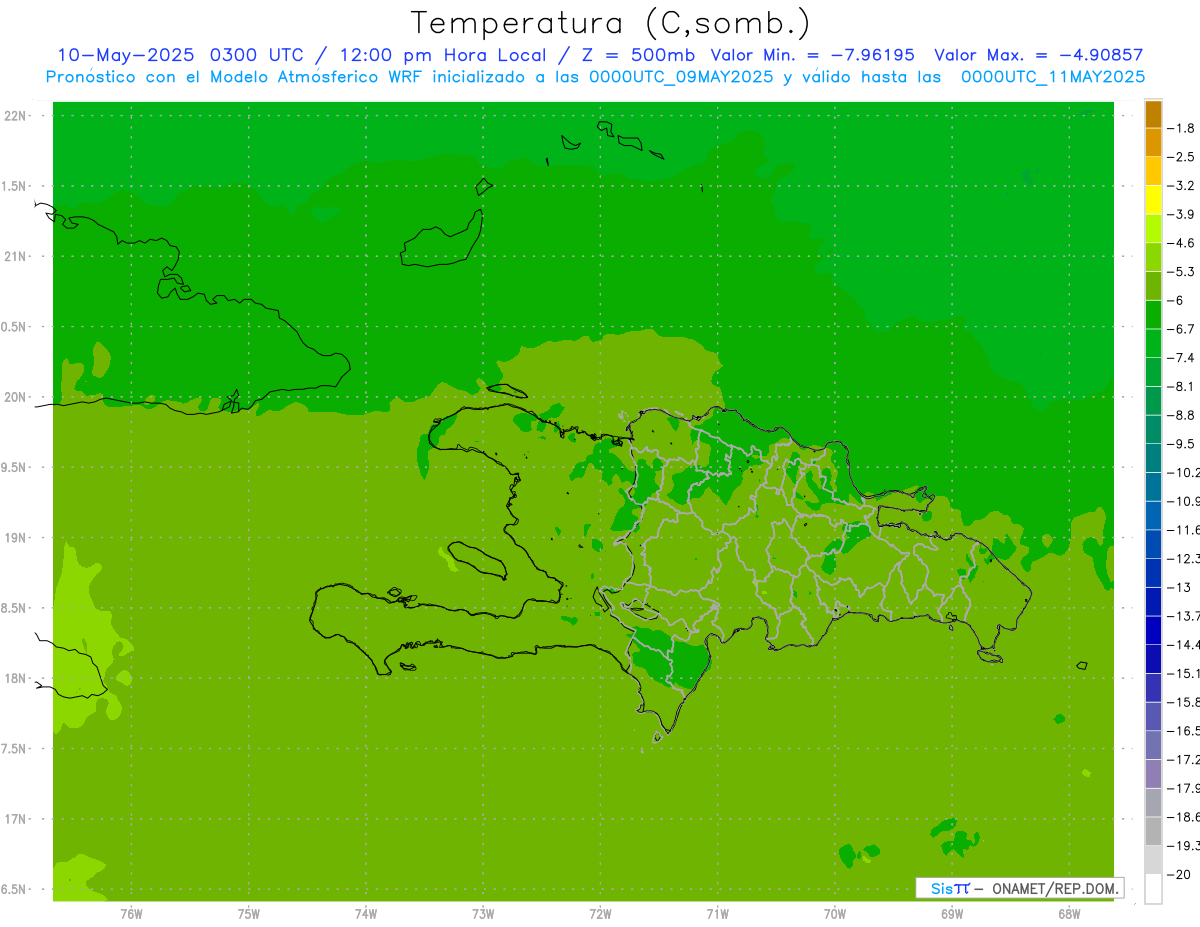
Task: Click the '68W' longitude label
Action: 1069,914
